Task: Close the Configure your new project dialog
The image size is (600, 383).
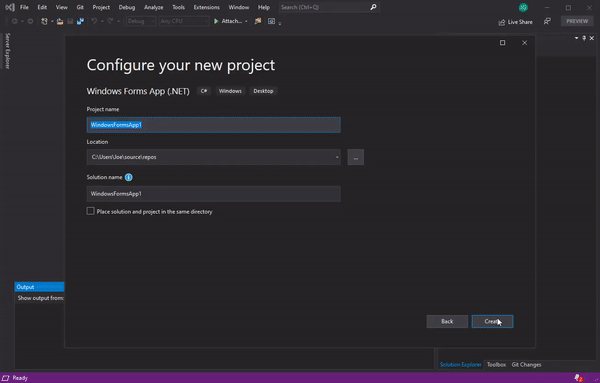Action: (525, 43)
